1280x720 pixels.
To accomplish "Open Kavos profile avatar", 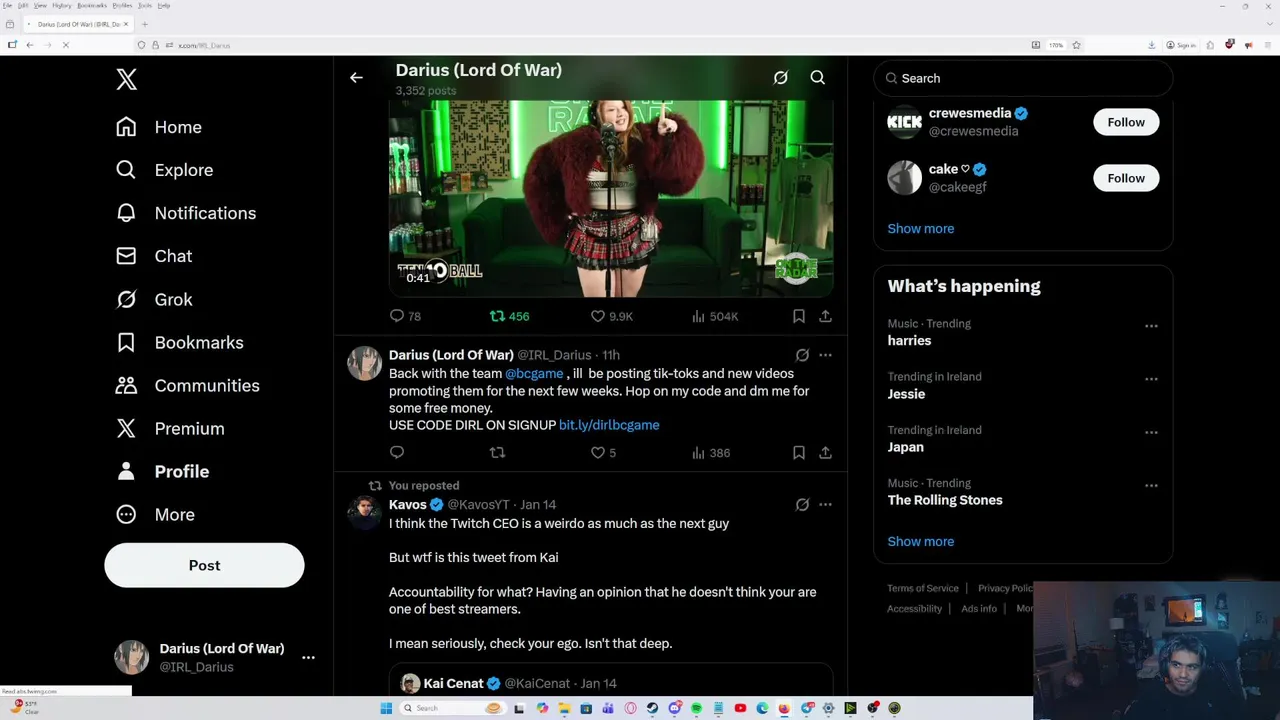I will pyautogui.click(x=365, y=512).
